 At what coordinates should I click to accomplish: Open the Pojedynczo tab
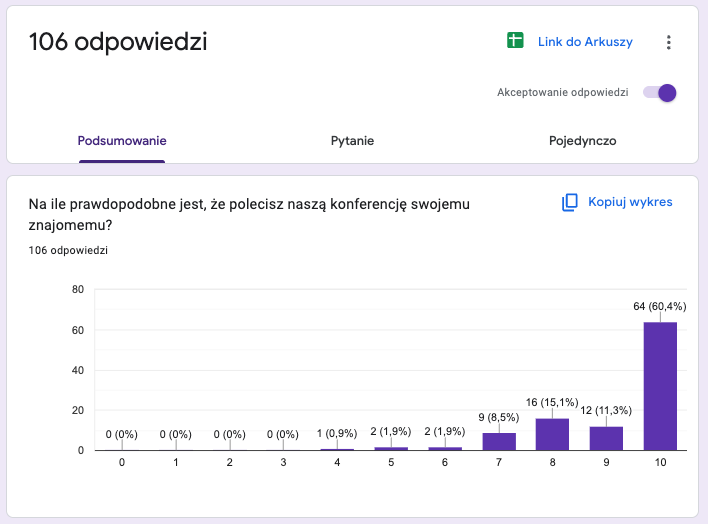(582, 141)
